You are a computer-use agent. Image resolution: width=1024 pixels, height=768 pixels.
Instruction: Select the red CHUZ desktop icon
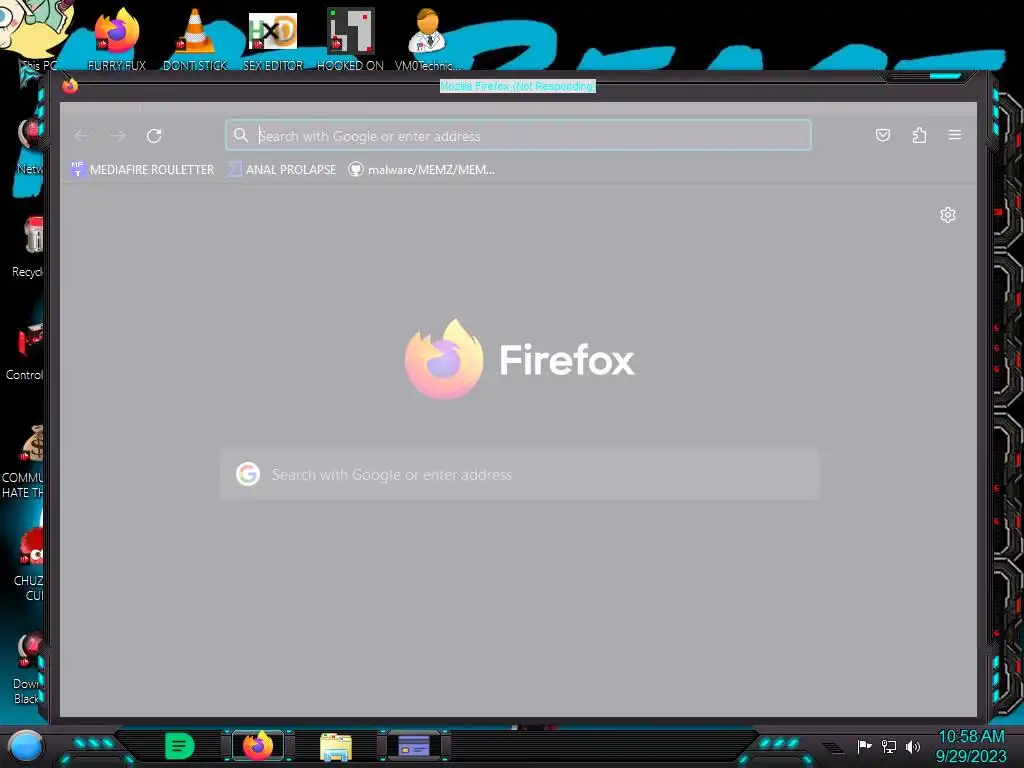pos(29,566)
